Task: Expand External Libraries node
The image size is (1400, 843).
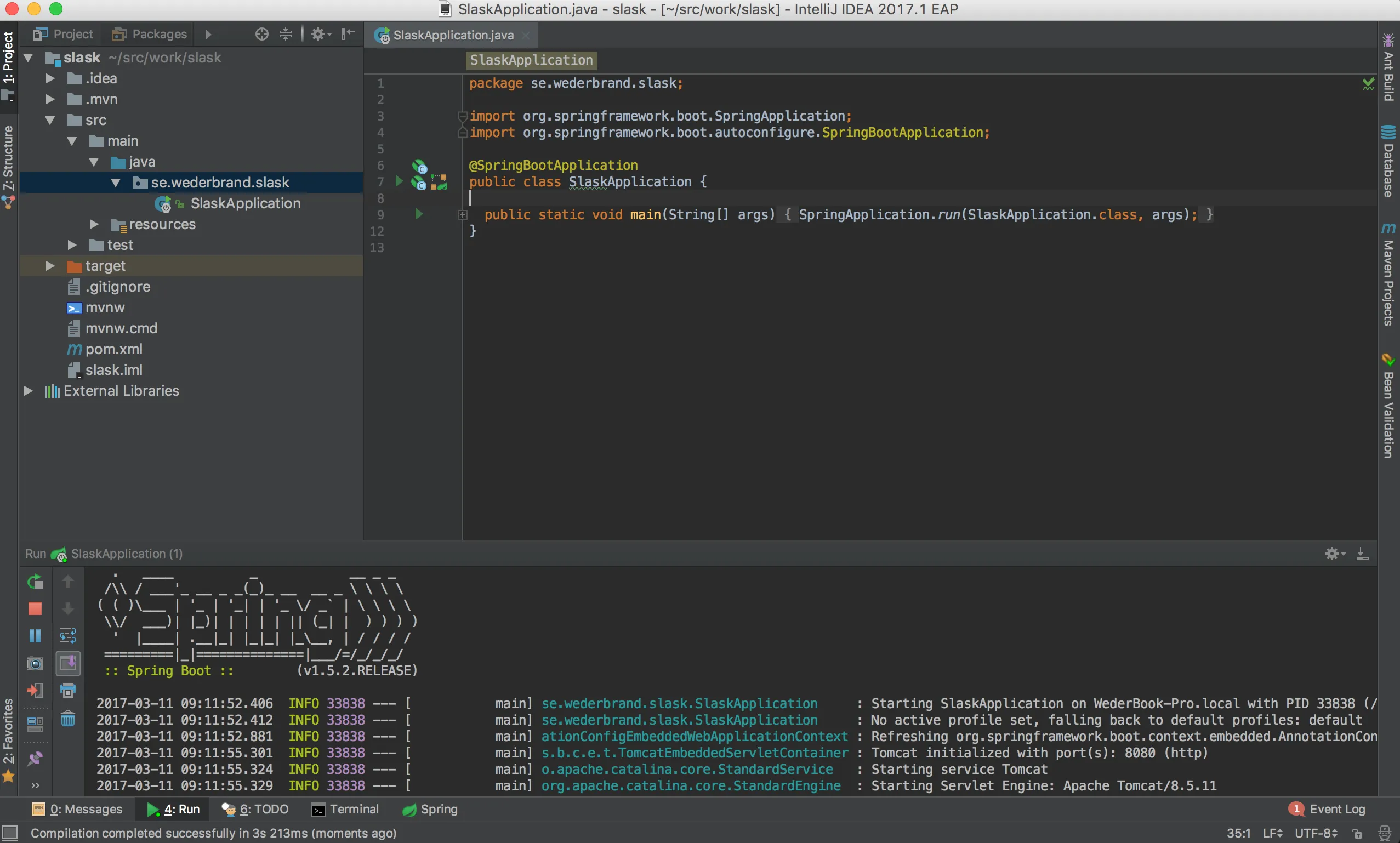Action: click(x=28, y=391)
